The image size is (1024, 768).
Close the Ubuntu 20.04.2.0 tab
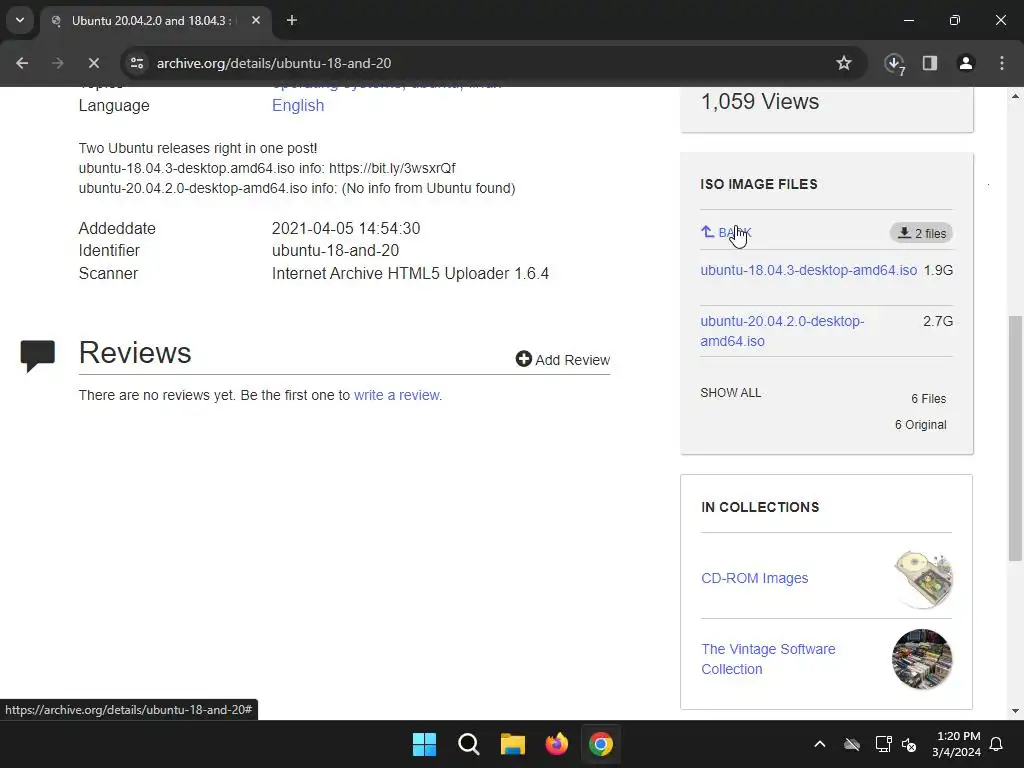[x=256, y=20]
